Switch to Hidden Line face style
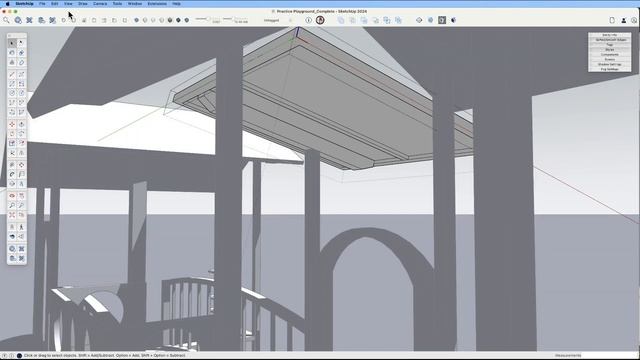The height and width of the screenshot is (360, 640). click(x=162, y=20)
